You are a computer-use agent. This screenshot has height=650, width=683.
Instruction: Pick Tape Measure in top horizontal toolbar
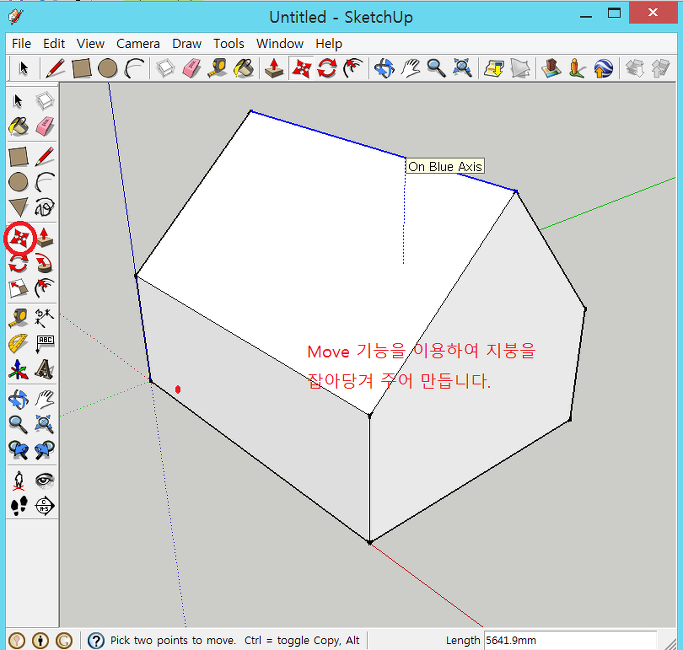coord(217,68)
